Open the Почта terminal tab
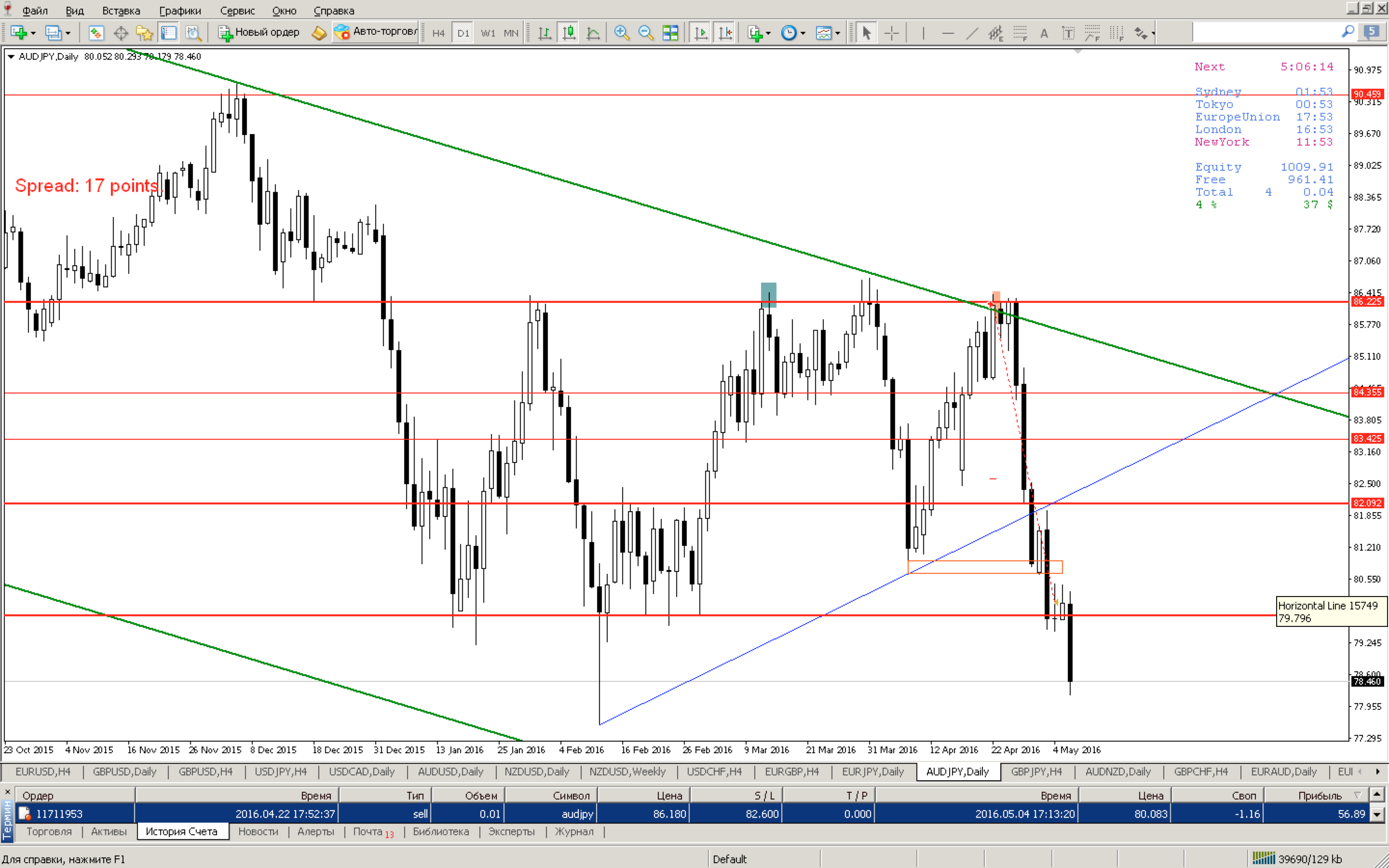 373,831
